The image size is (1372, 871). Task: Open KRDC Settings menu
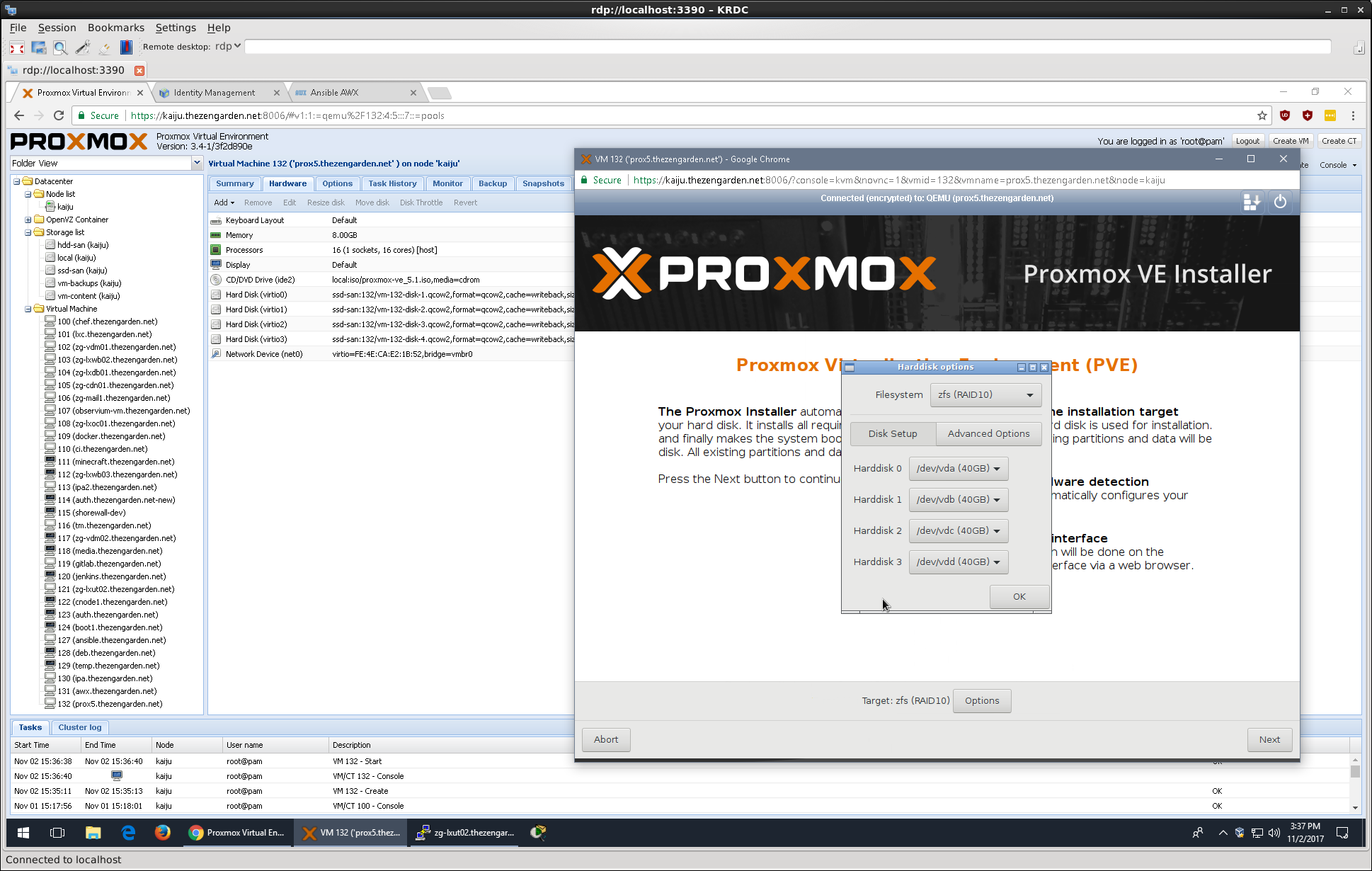click(x=176, y=28)
